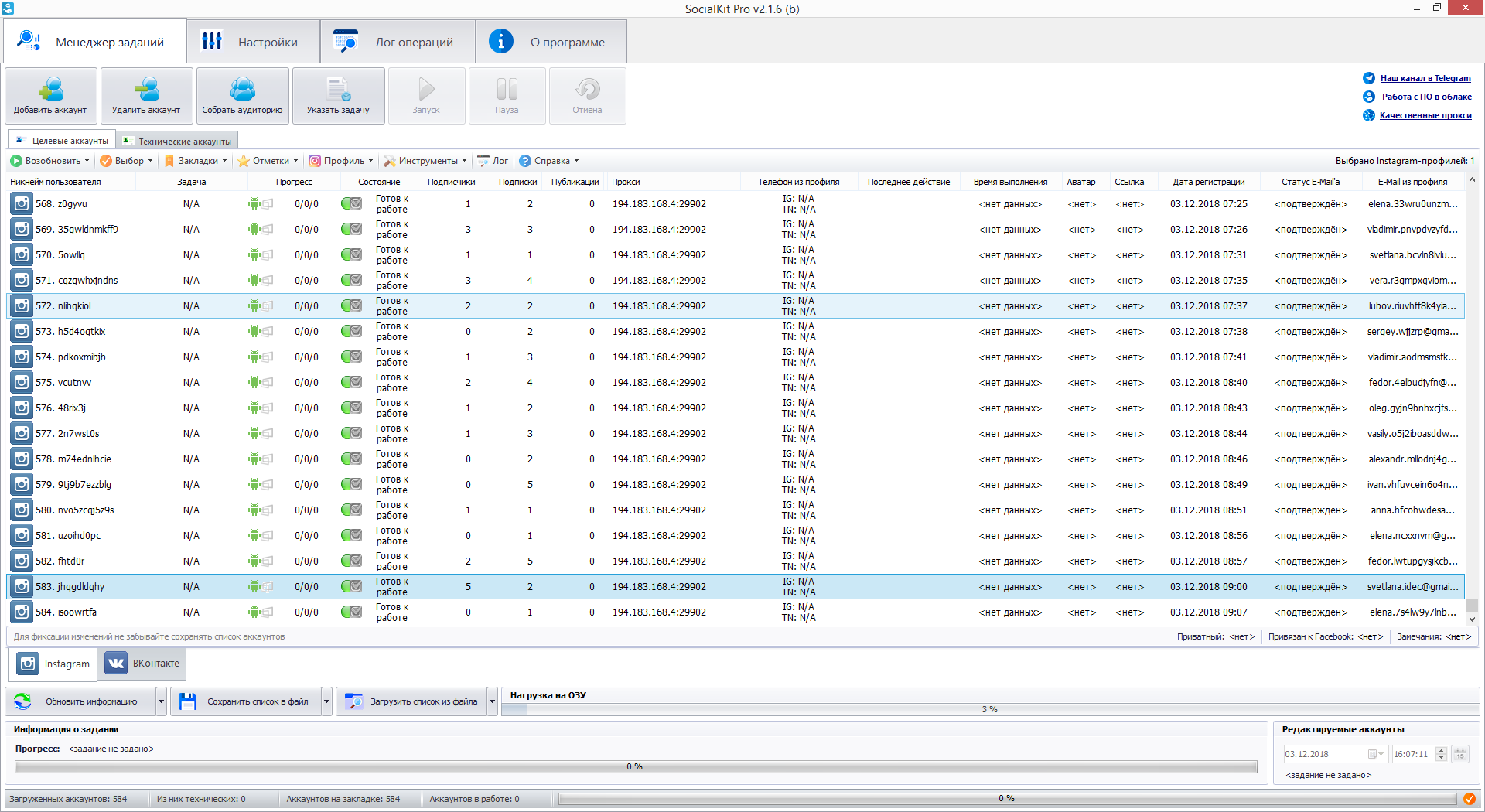The image size is (1485, 812).
Task: Click the Cancel undo icon
Action: click(587, 90)
